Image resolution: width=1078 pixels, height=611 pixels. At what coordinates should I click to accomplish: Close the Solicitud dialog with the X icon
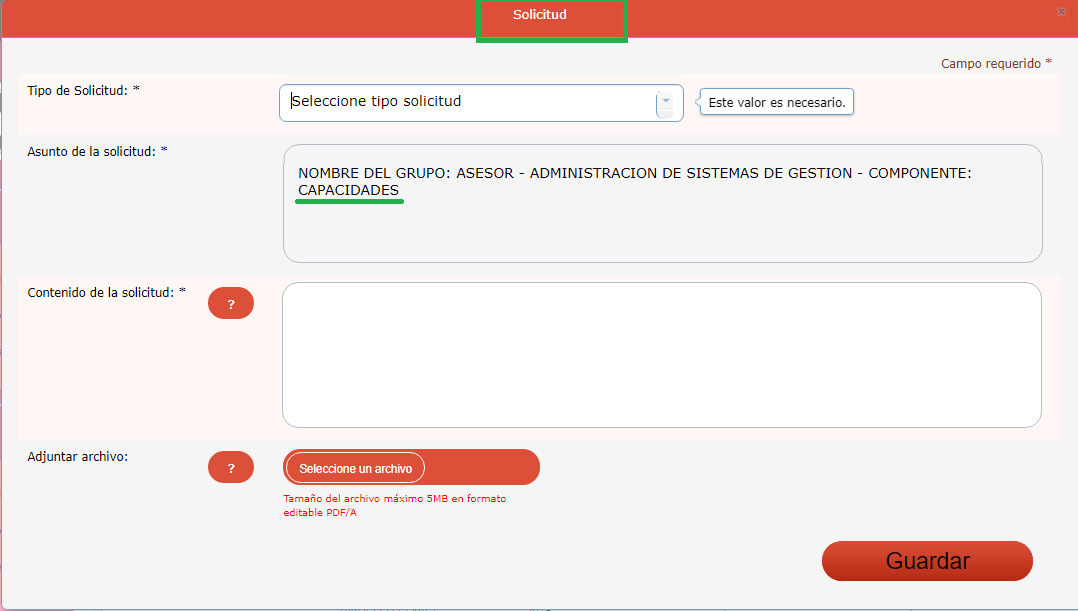(x=1061, y=12)
